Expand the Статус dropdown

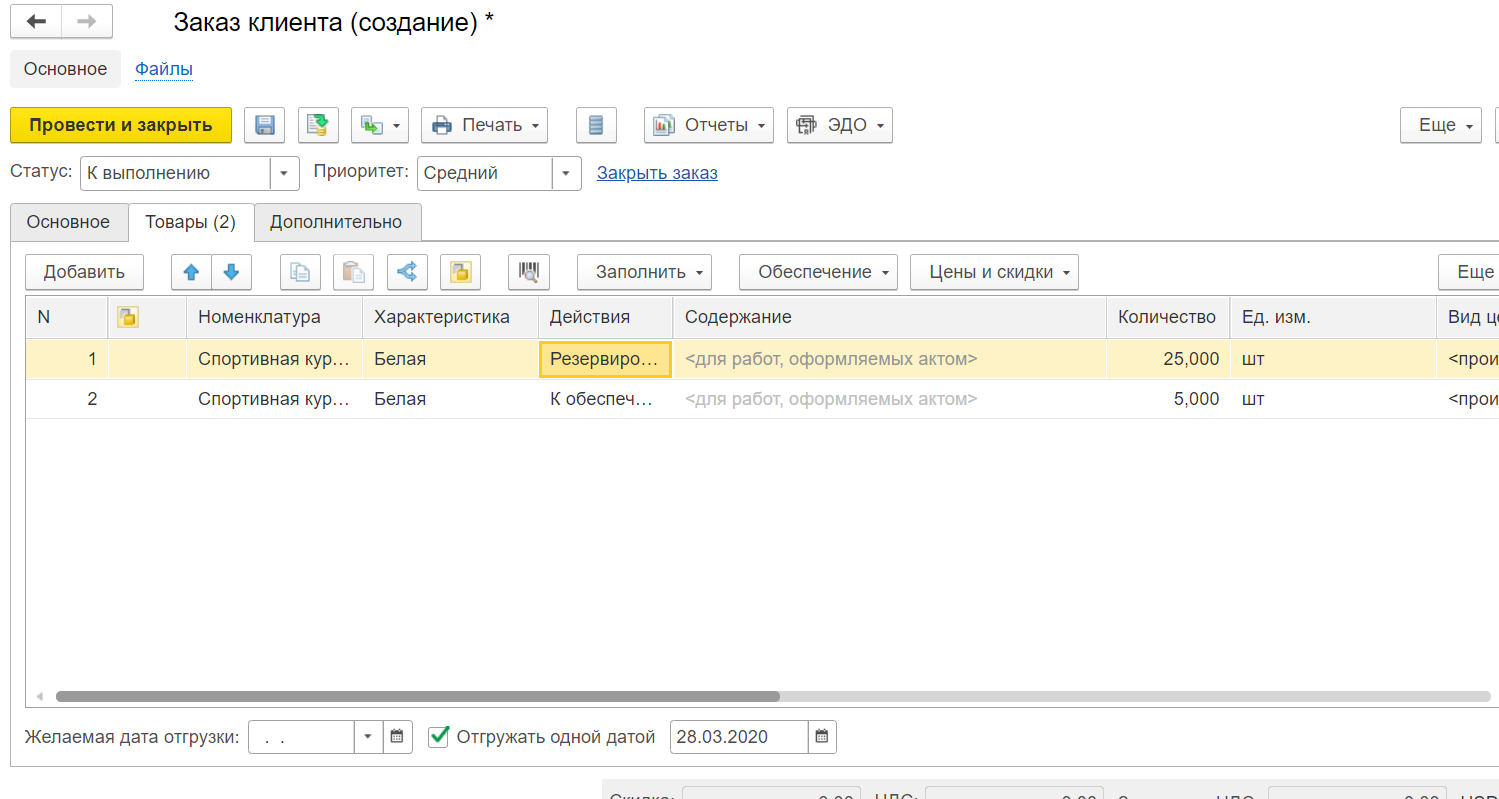coord(284,173)
